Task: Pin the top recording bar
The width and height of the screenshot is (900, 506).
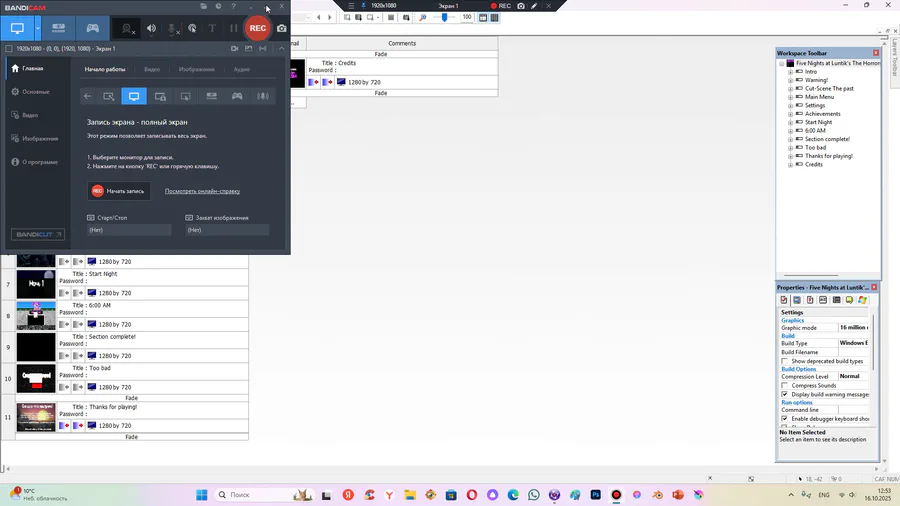Action: pos(363,6)
